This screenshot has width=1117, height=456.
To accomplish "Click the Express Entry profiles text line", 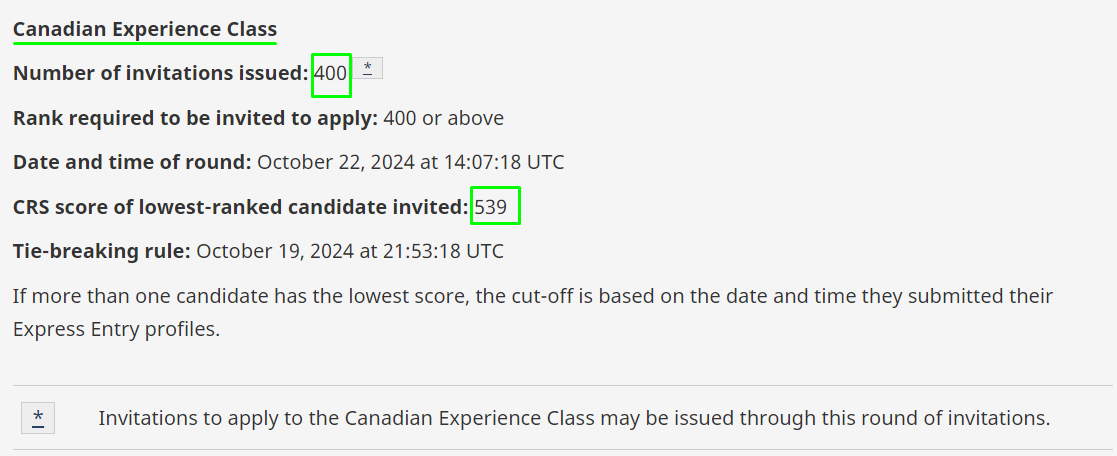I will (116, 330).
